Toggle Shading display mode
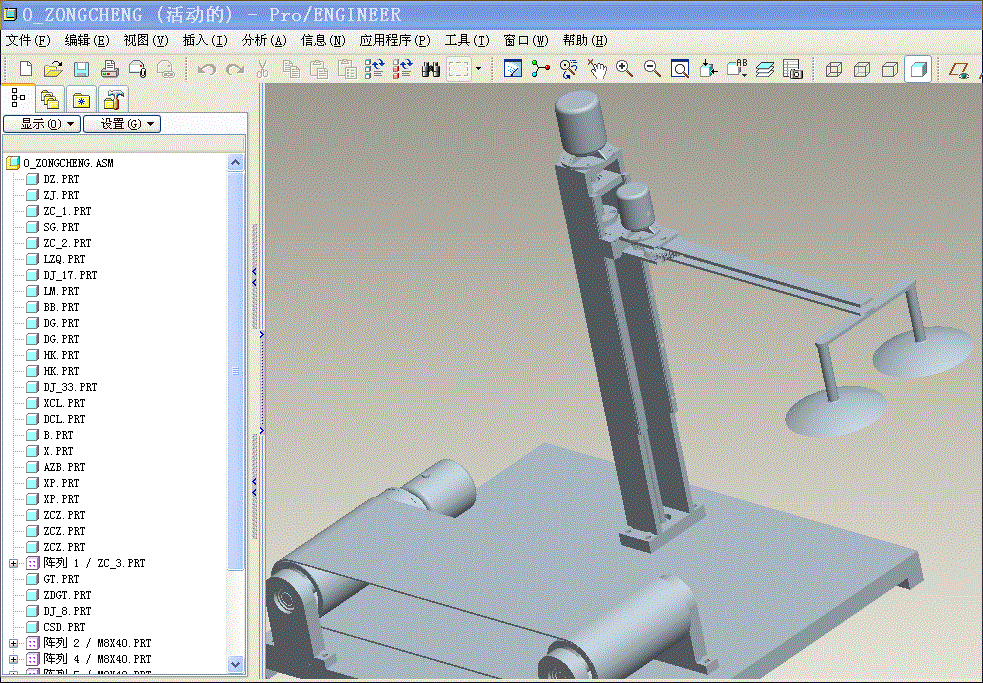The width and height of the screenshot is (983, 683). (917, 69)
